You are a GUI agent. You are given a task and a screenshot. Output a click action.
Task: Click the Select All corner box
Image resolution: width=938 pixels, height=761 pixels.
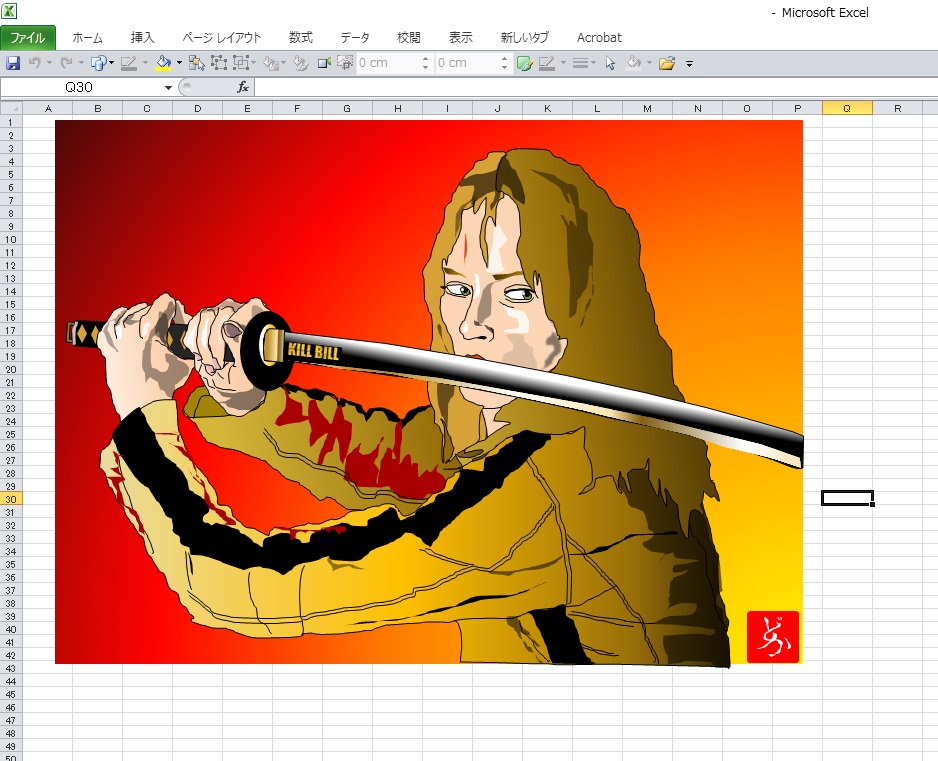pyautogui.click(x=11, y=108)
